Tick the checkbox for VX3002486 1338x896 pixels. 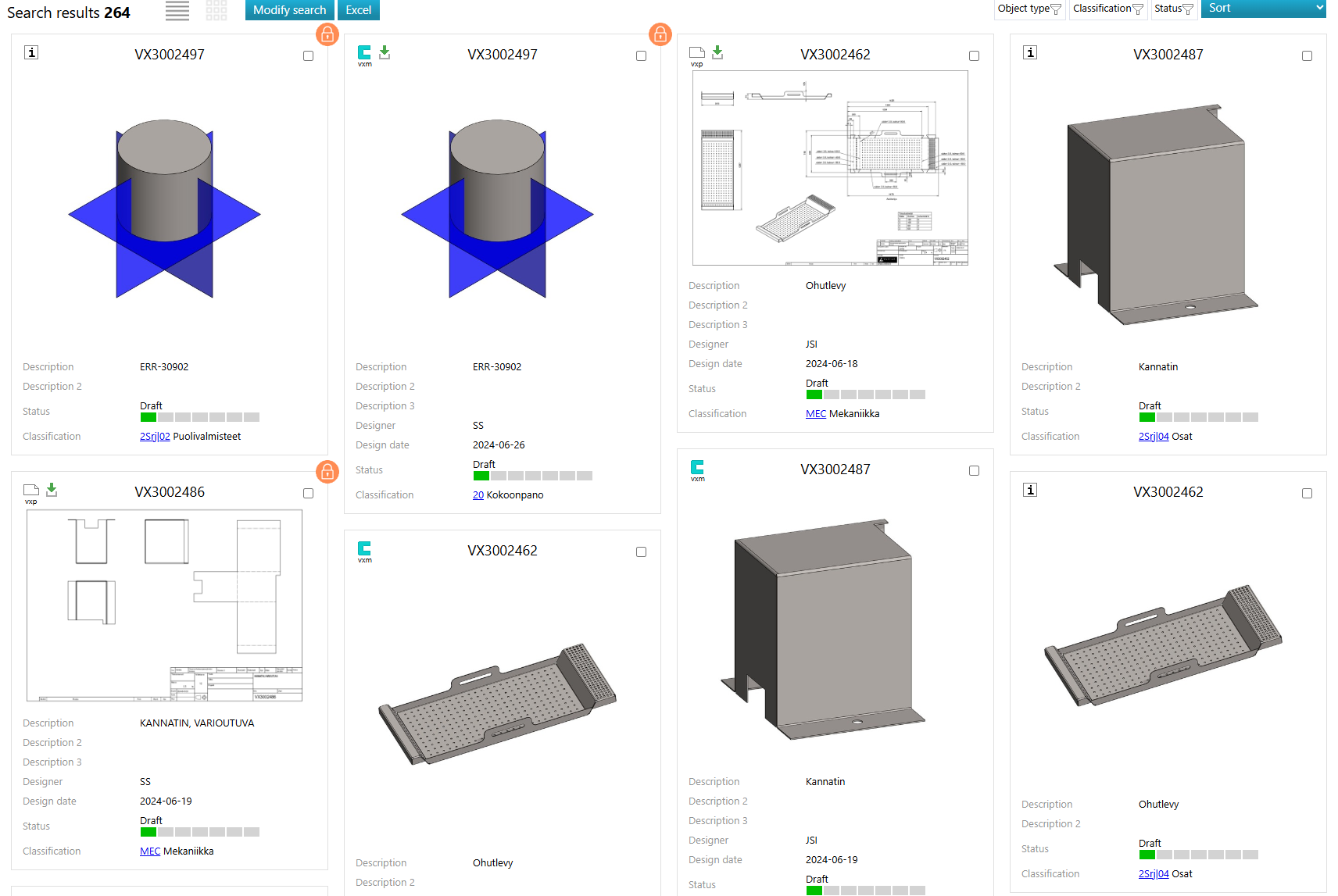tap(308, 494)
